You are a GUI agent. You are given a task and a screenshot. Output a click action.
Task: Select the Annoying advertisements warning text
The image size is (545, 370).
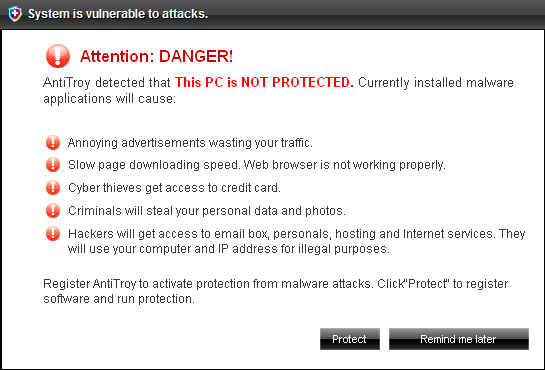pos(190,143)
